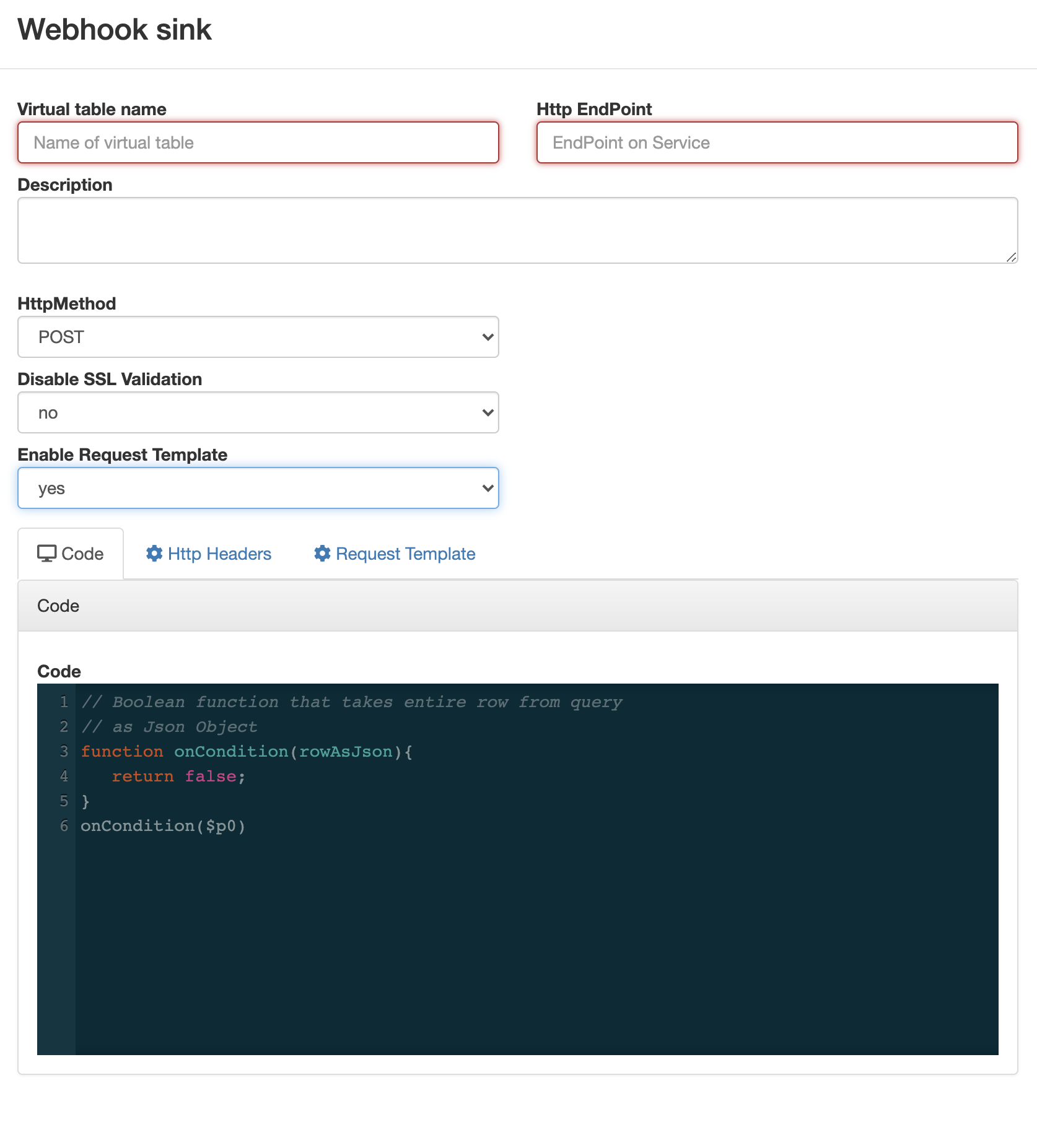Click the Description box resize handle
1037x1148 pixels.
(1011, 257)
